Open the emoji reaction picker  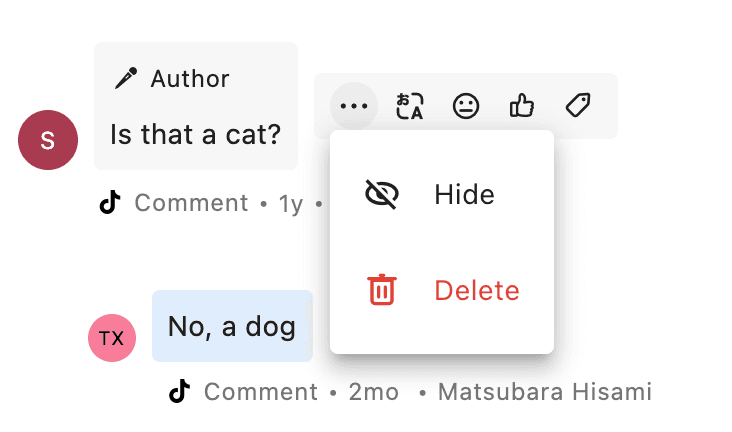point(466,106)
